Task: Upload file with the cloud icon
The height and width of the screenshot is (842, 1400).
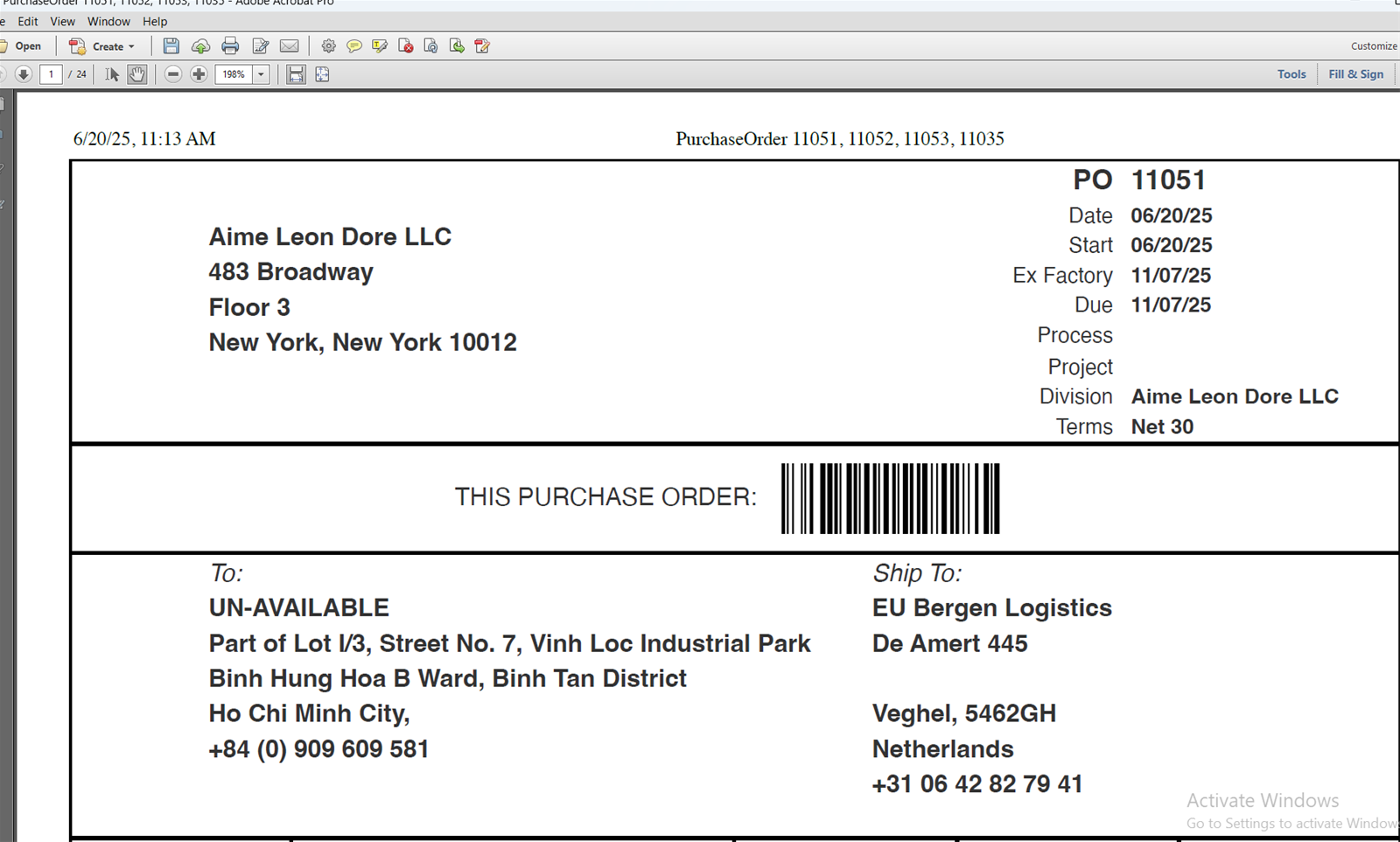Action: pos(200,46)
